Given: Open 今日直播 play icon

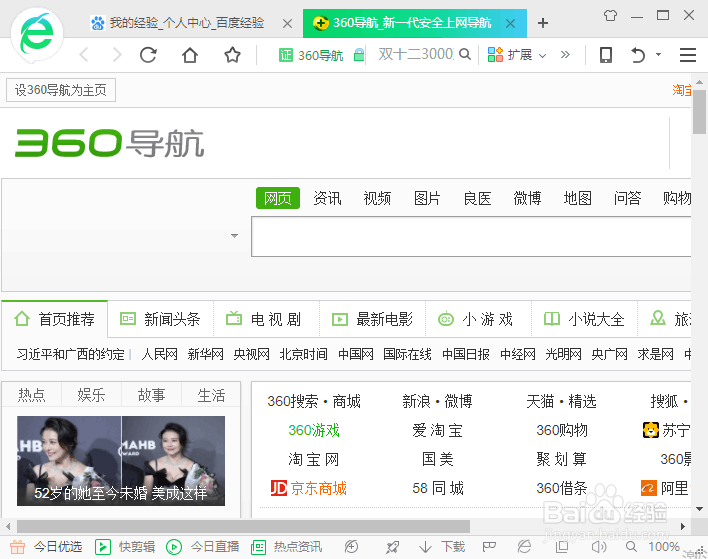Looking at the screenshot, I should 174,547.
